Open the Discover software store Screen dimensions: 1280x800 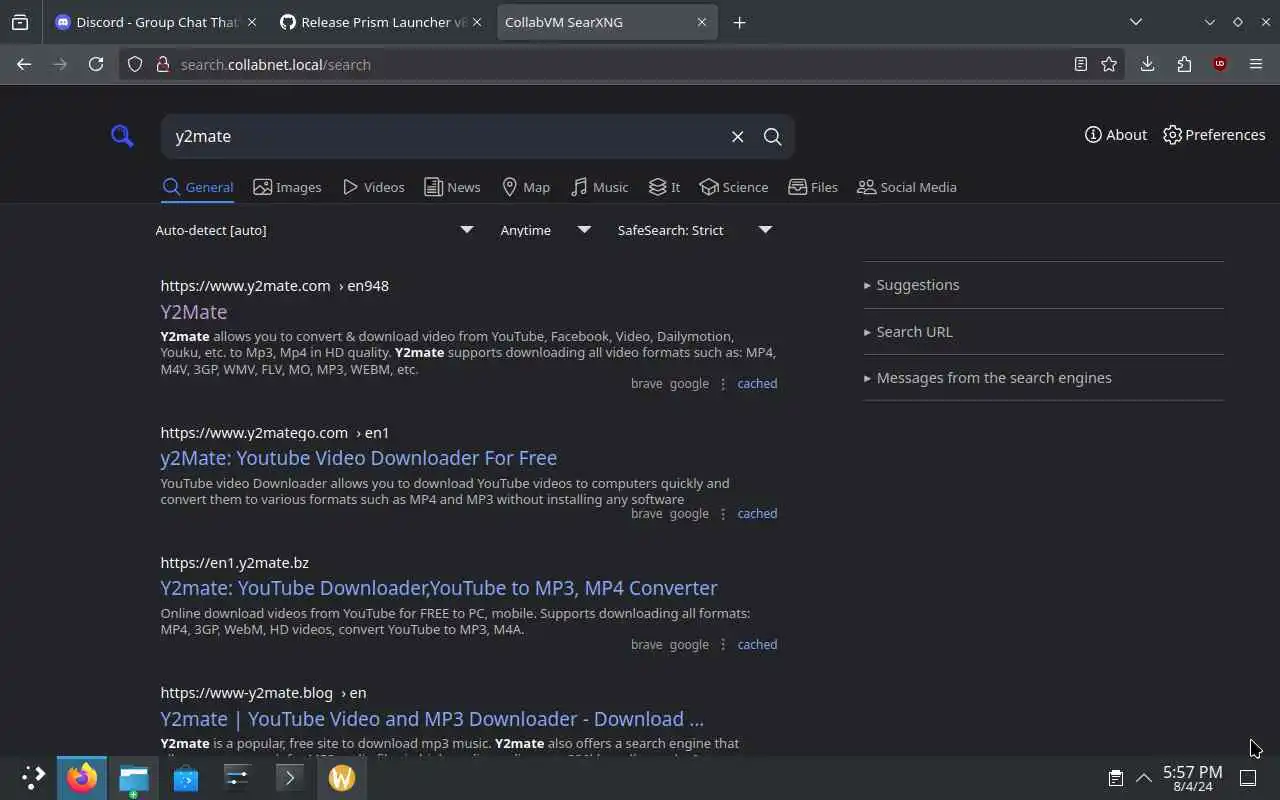click(x=186, y=777)
